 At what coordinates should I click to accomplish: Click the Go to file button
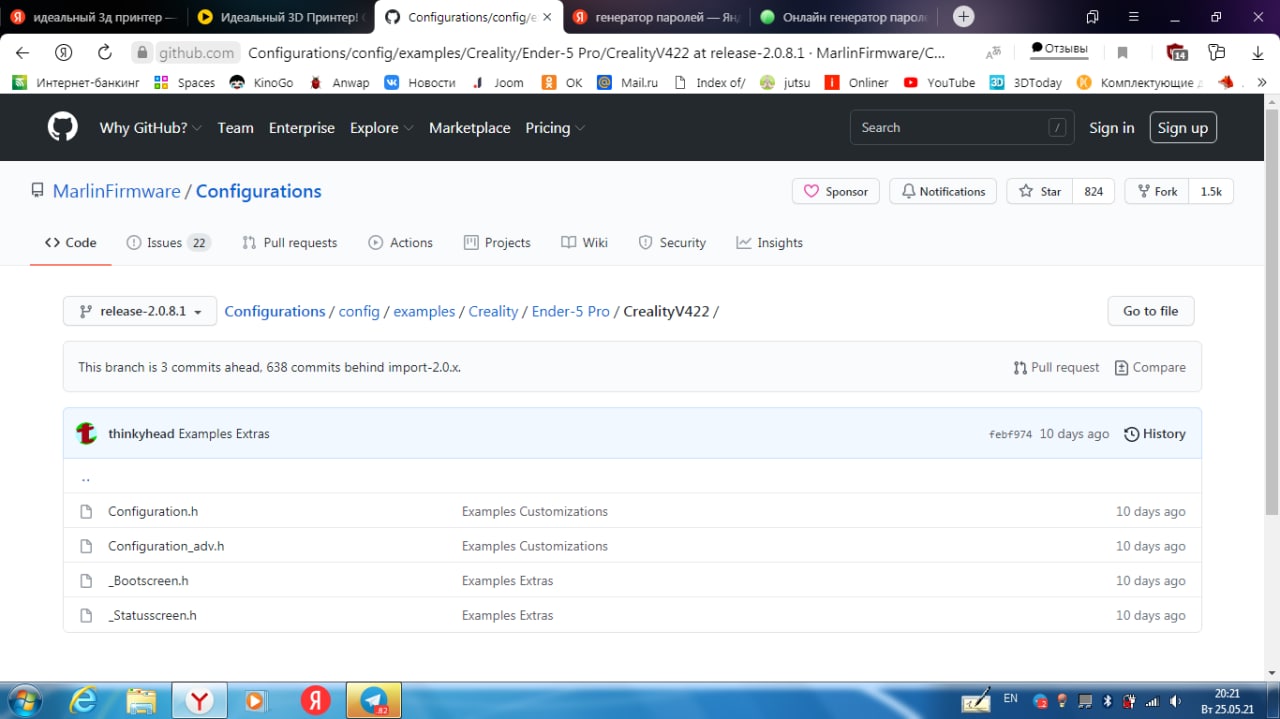(1151, 311)
